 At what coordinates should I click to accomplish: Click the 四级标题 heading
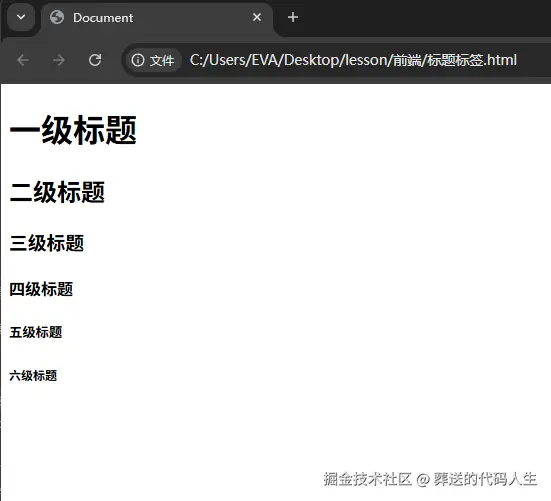pos(41,289)
